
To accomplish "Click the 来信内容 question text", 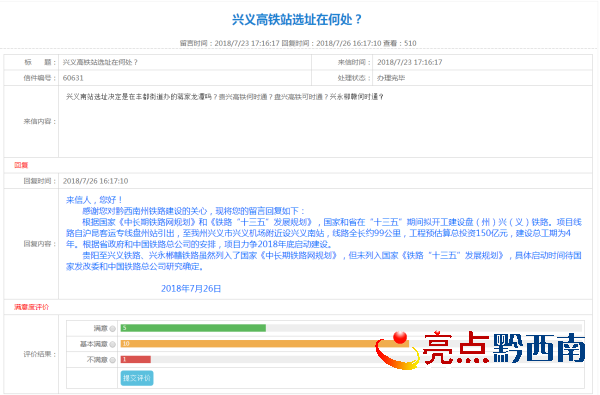I will (x=225, y=97).
